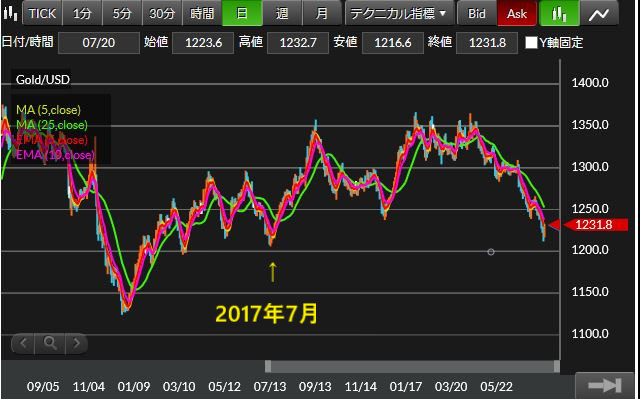This screenshot has width=640, height=399.
Task: Click the 01/17 date axis label
Action: coord(406,386)
